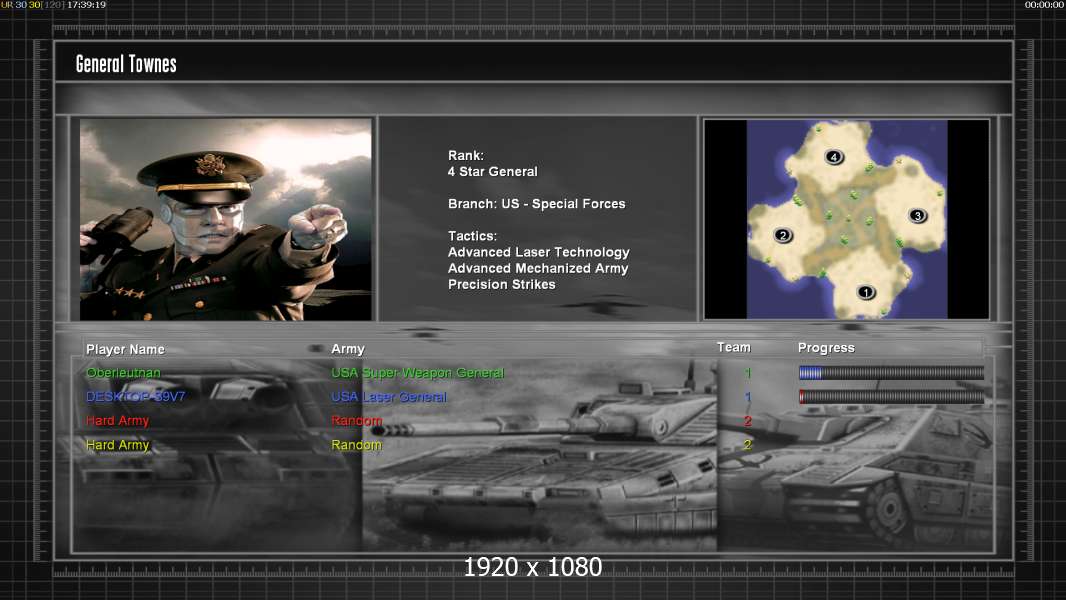Click team number 1 for Oberleutnan
This screenshot has width=1066, height=600.
click(748, 372)
